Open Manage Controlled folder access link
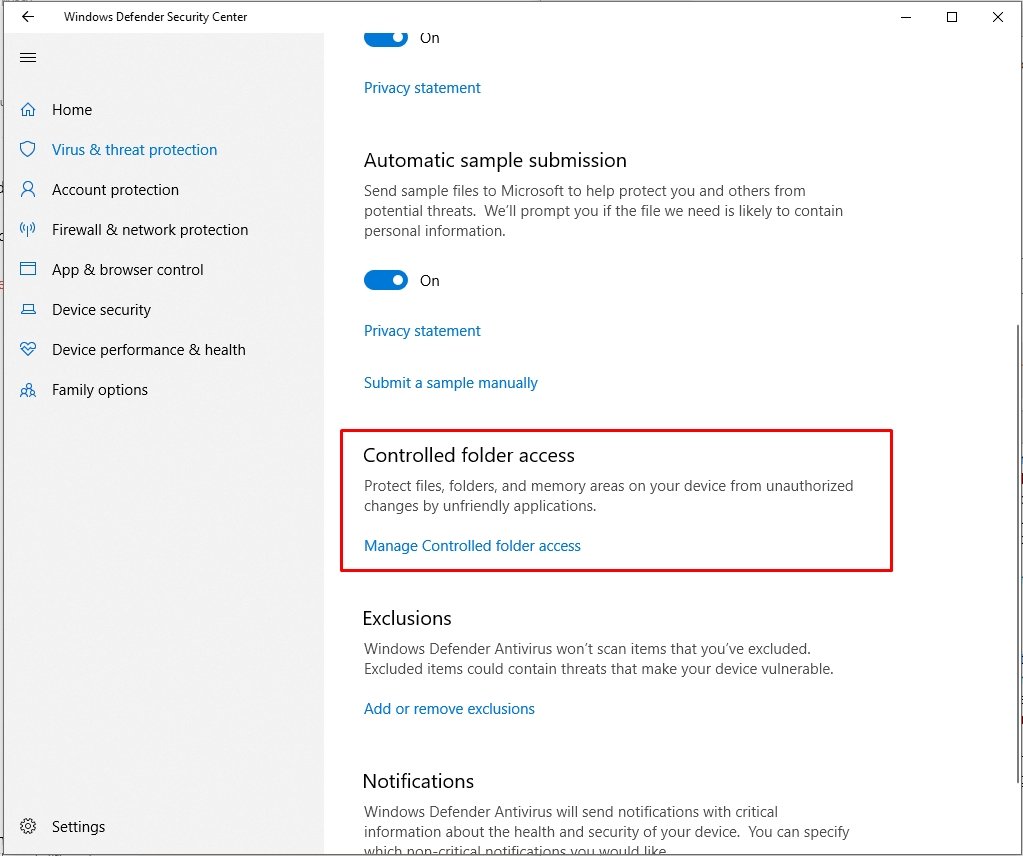This screenshot has height=856, width=1023. [x=472, y=546]
